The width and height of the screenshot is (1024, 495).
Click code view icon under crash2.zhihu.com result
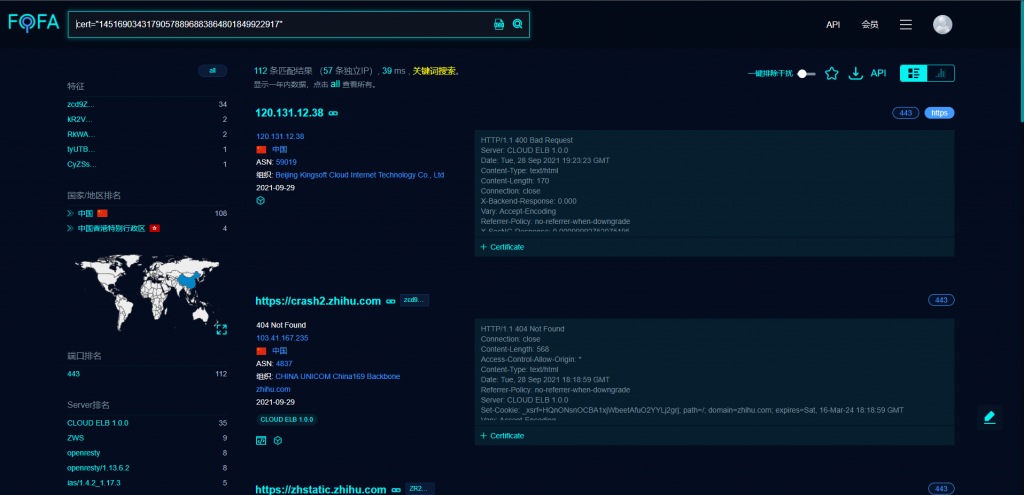[261, 441]
